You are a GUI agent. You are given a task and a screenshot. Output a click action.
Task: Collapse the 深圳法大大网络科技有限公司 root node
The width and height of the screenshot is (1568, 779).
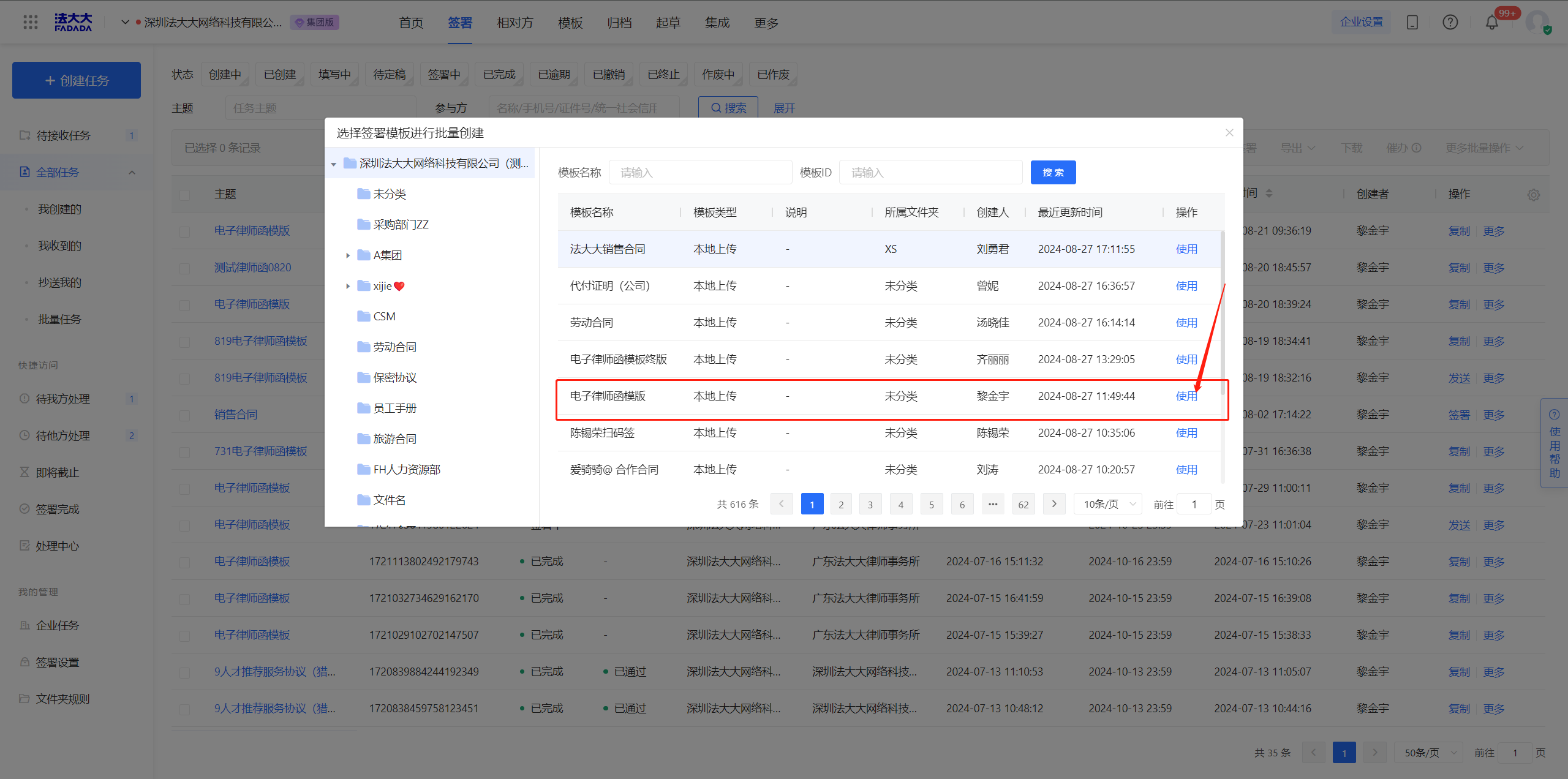[x=334, y=164]
